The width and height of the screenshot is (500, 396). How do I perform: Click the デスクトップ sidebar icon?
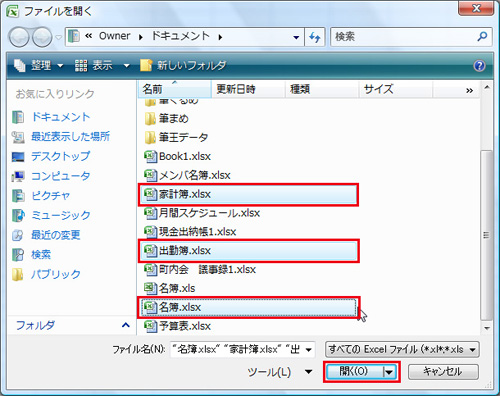pyautogui.click(x=18, y=156)
